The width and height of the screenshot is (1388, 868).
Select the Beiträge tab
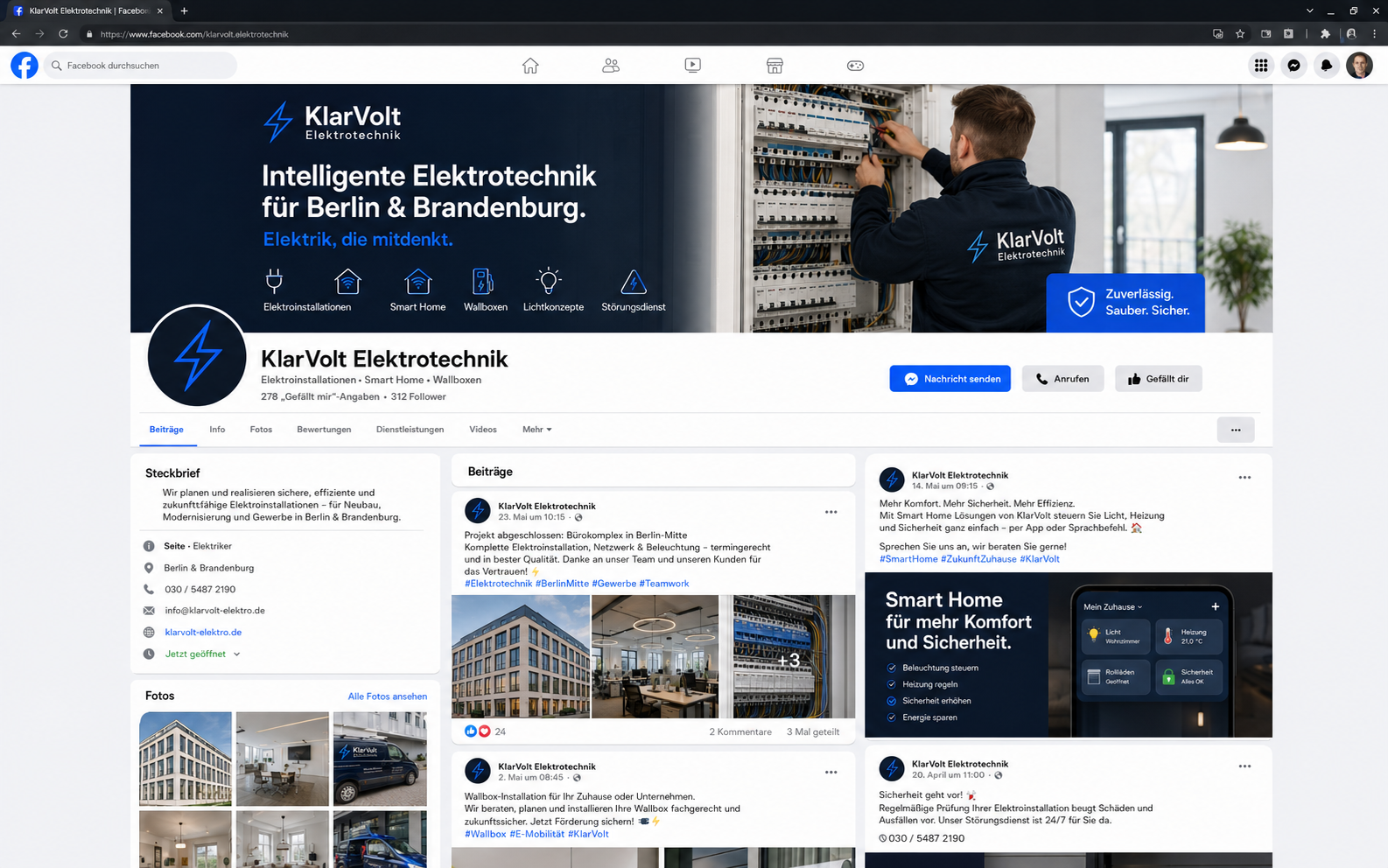[x=166, y=430]
